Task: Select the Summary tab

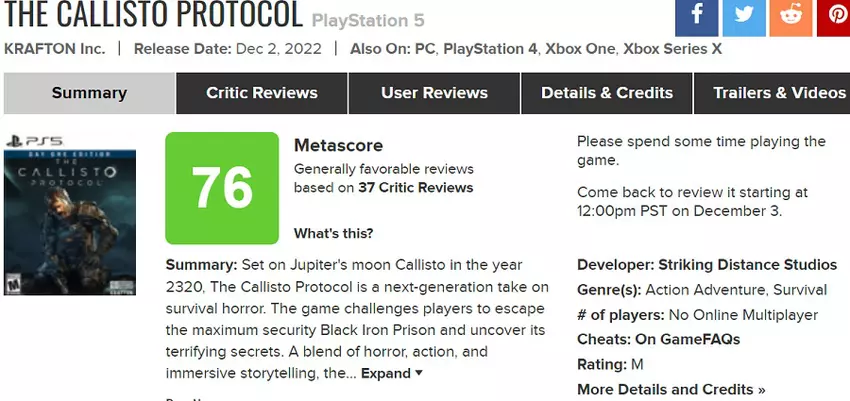Action: [x=89, y=93]
